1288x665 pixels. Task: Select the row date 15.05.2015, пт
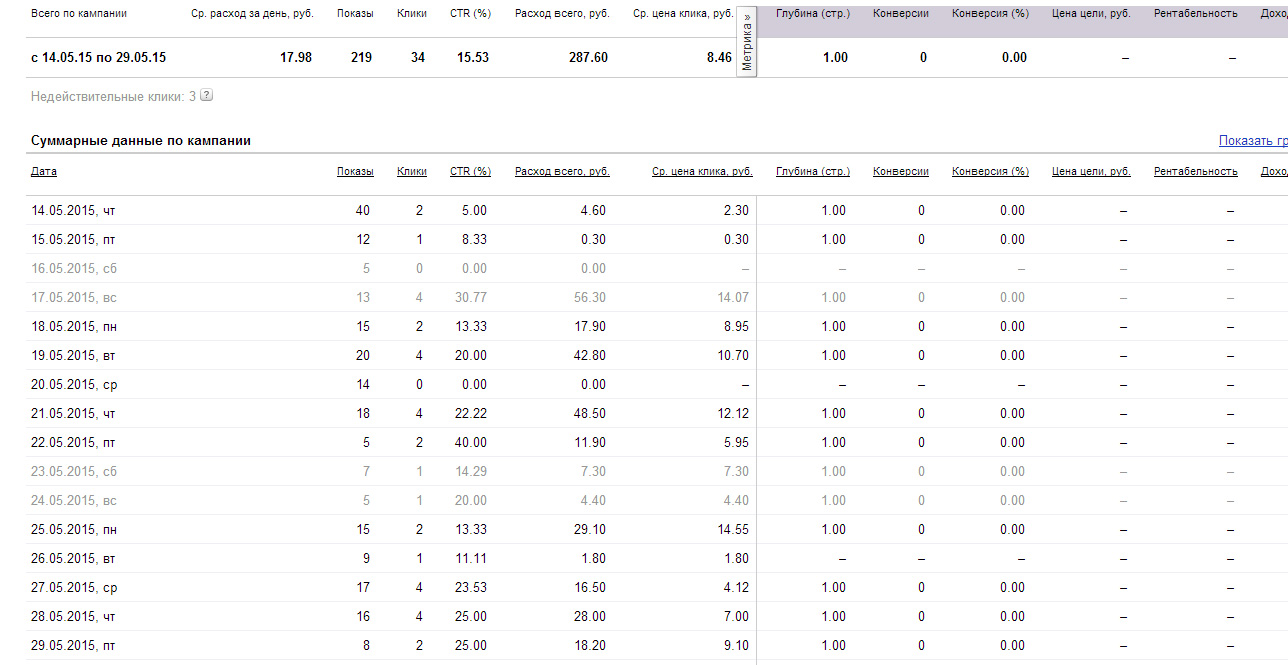pyautogui.click(x=73, y=240)
